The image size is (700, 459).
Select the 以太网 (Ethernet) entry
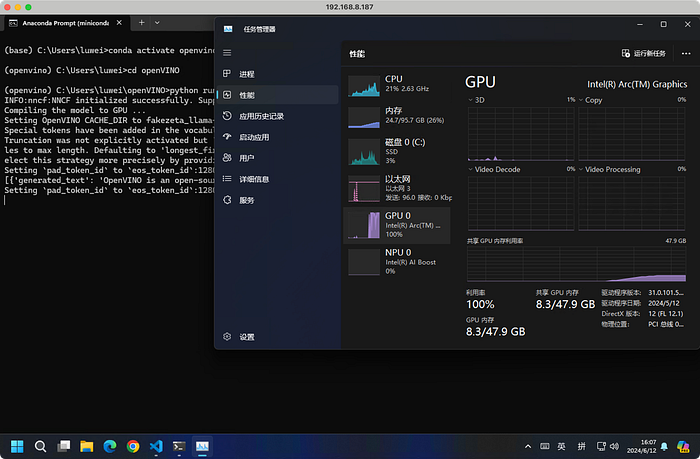(397, 188)
